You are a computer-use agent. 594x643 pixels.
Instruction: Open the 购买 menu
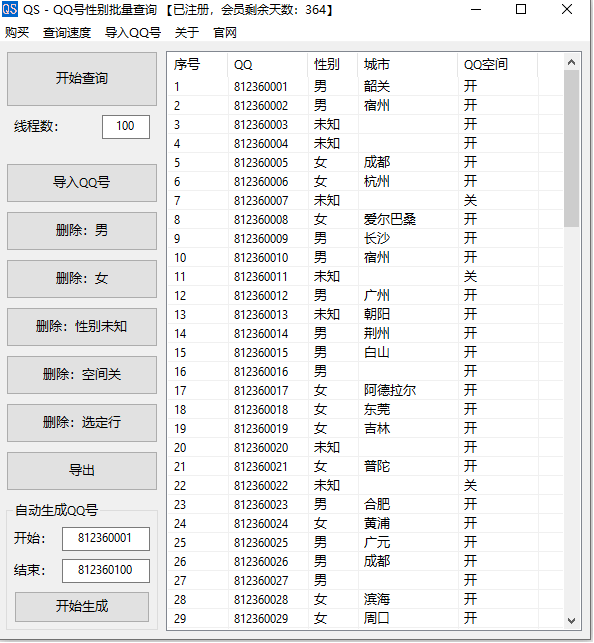(x=17, y=32)
